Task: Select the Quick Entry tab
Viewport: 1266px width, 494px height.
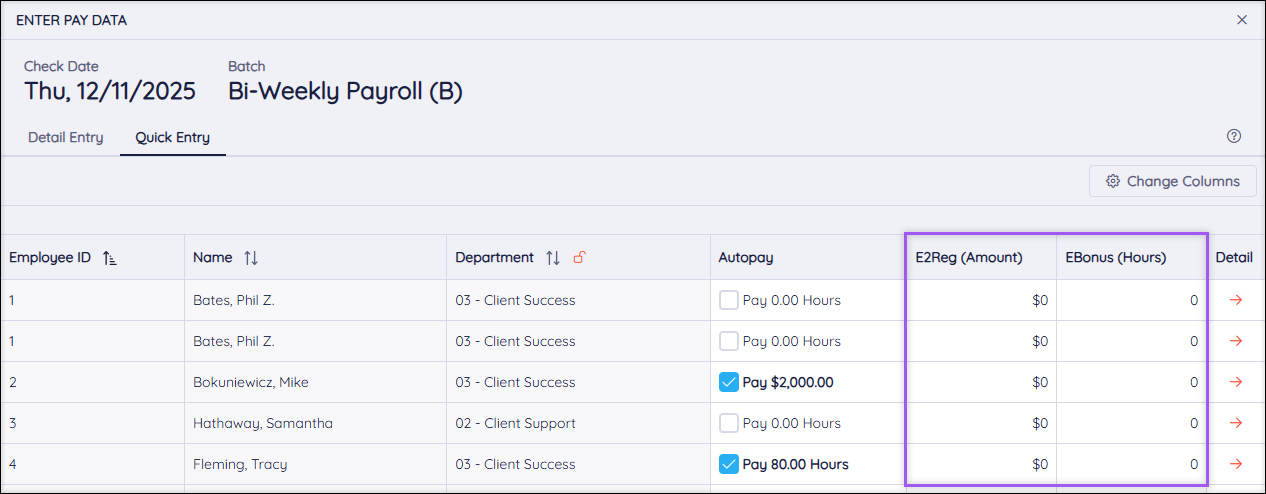Action: point(173,137)
